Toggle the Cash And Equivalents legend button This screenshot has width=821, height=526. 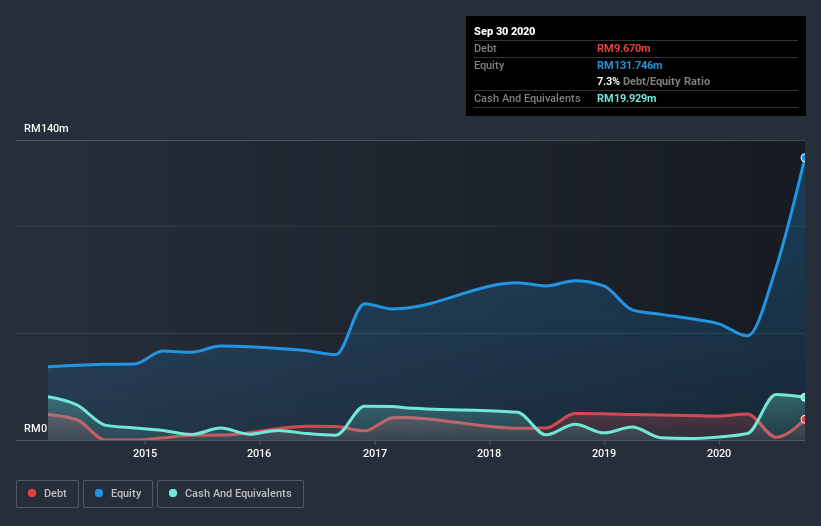[x=230, y=494]
